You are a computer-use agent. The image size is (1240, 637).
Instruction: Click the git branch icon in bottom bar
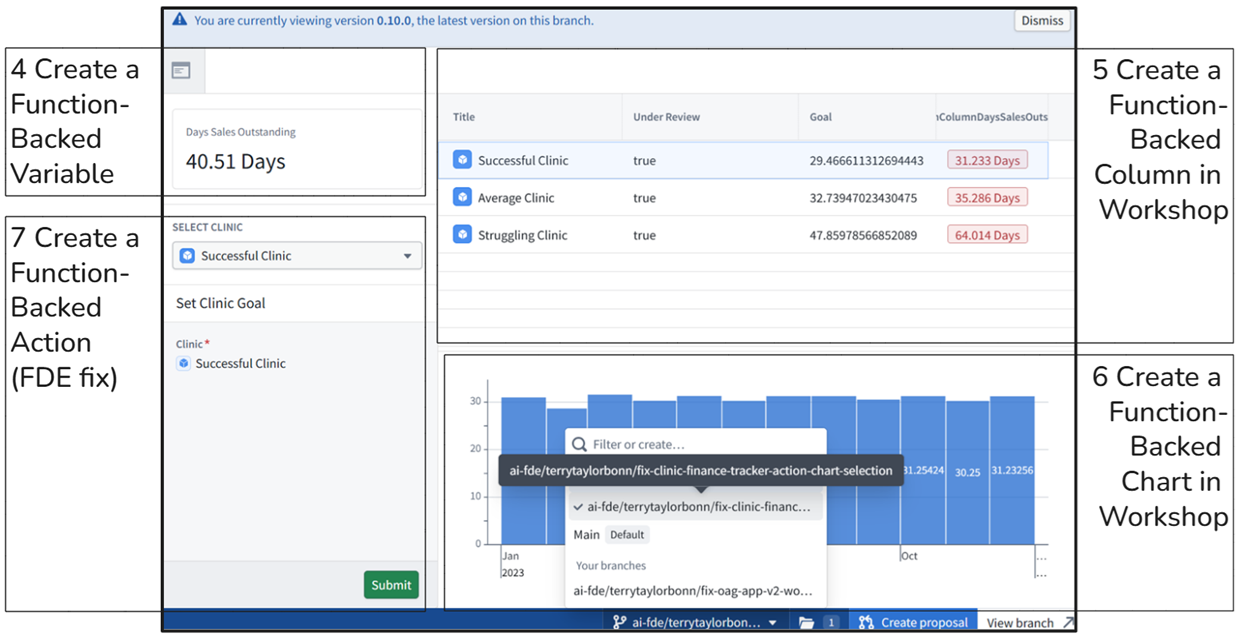[620, 622]
